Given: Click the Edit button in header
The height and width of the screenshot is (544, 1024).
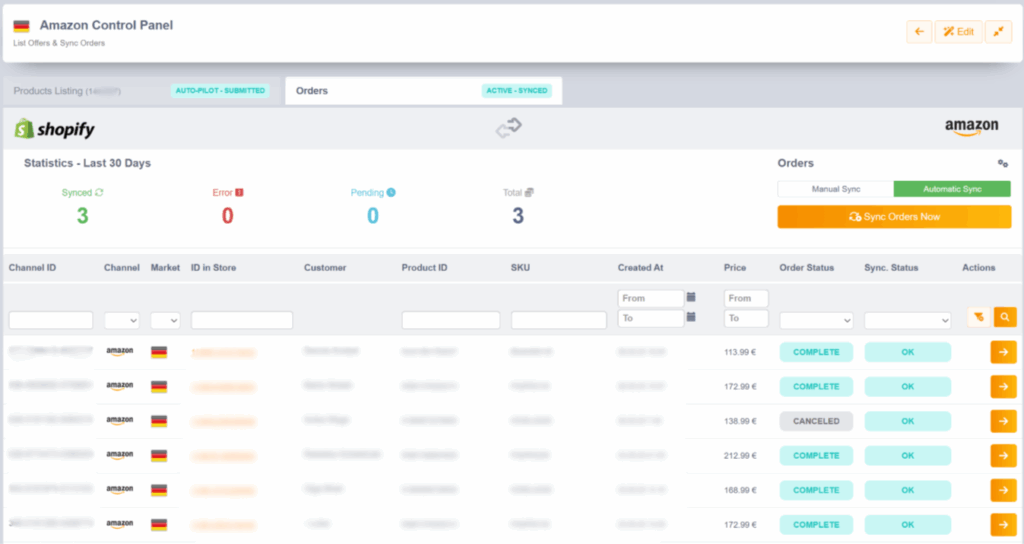Looking at the screenshot, I should tap(958, 31).
